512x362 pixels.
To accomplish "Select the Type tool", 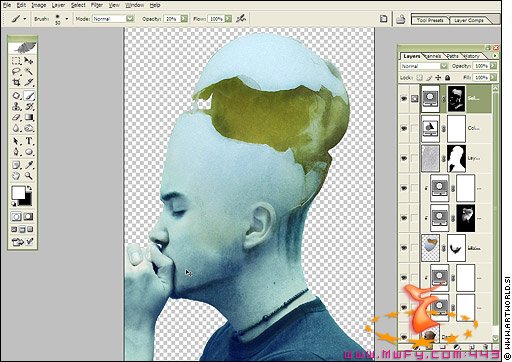I will click(29, 141).
